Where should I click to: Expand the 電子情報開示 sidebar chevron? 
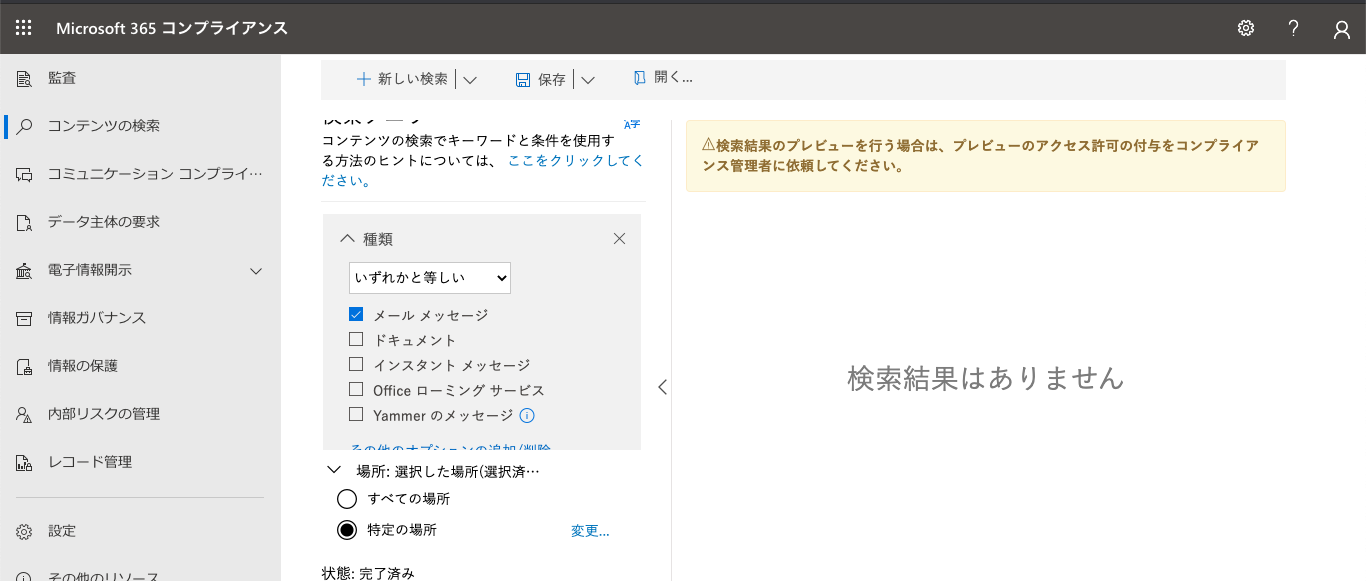(x=256, y=271)
